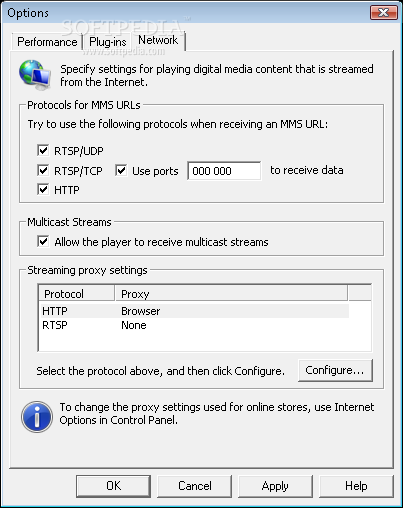
Task: Open the Configure... proxy dialog
Action: tap(335, 370)
